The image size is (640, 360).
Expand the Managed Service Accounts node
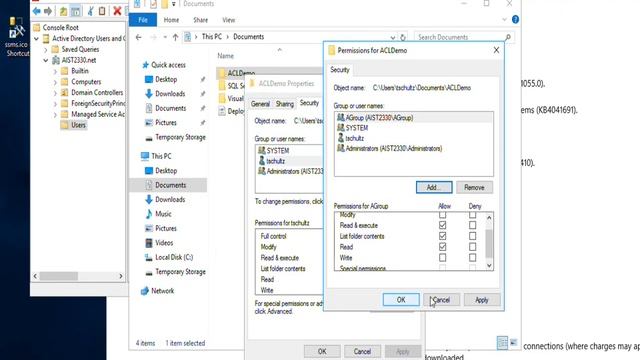(55, 115)
